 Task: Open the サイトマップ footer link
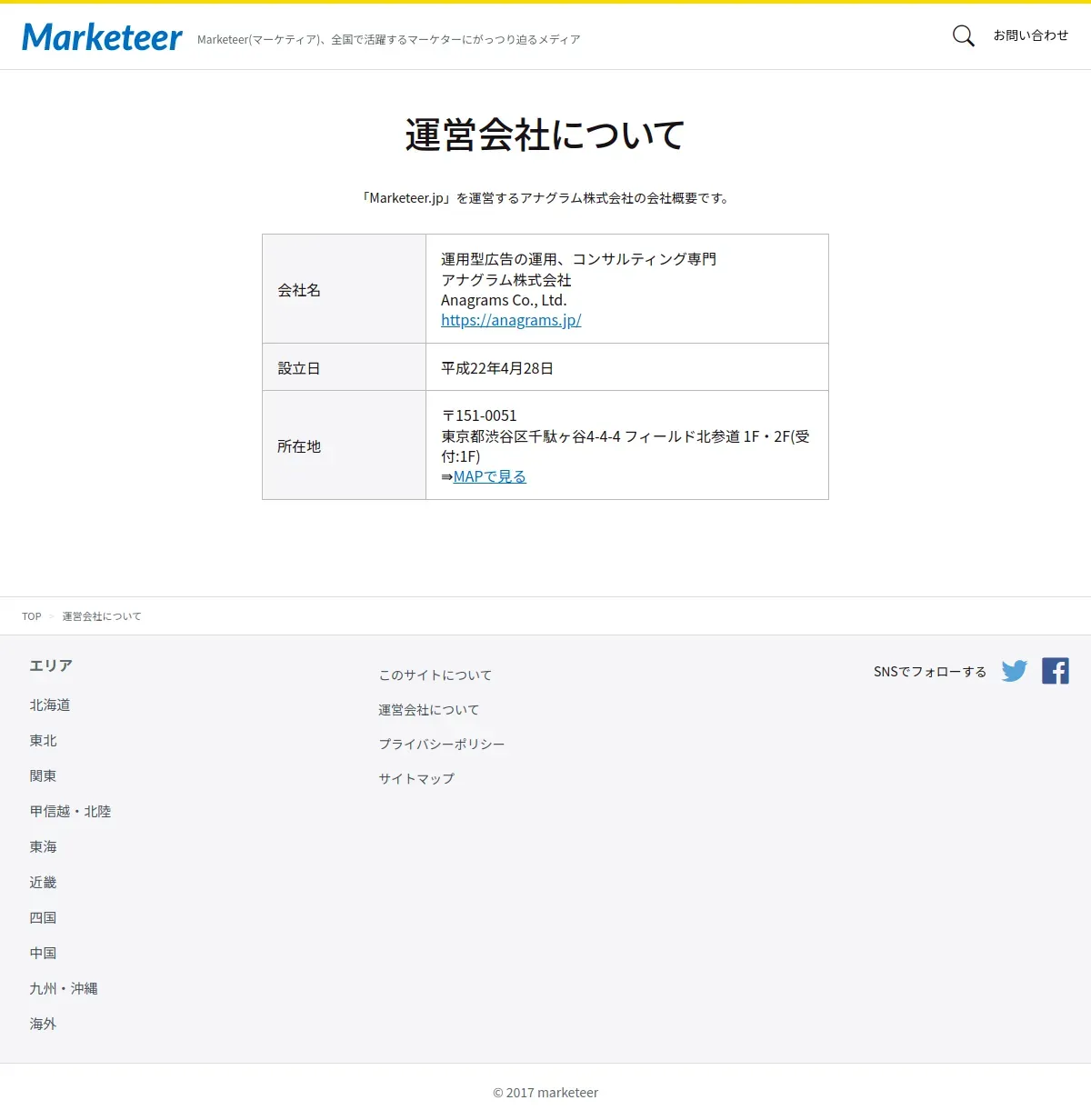416,779
